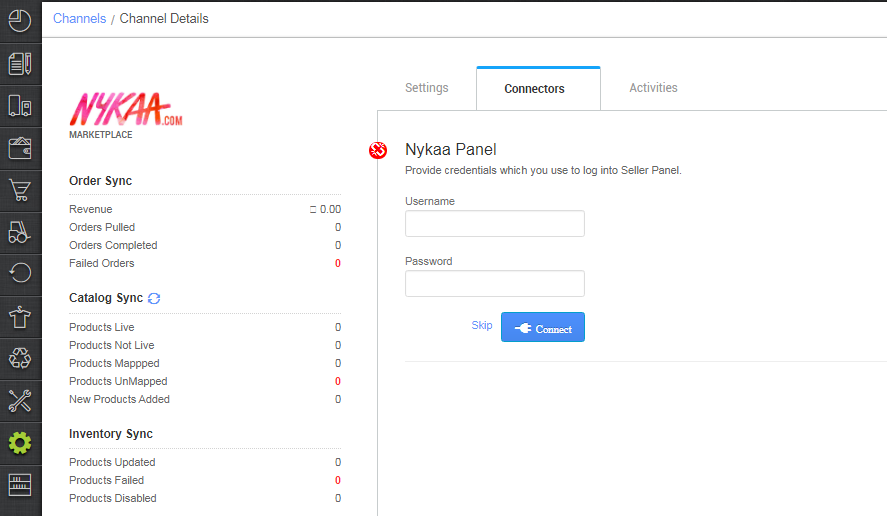Open the dashboard pie chart icon
This screenshot has height=516, width=887.
click(20, 20)
